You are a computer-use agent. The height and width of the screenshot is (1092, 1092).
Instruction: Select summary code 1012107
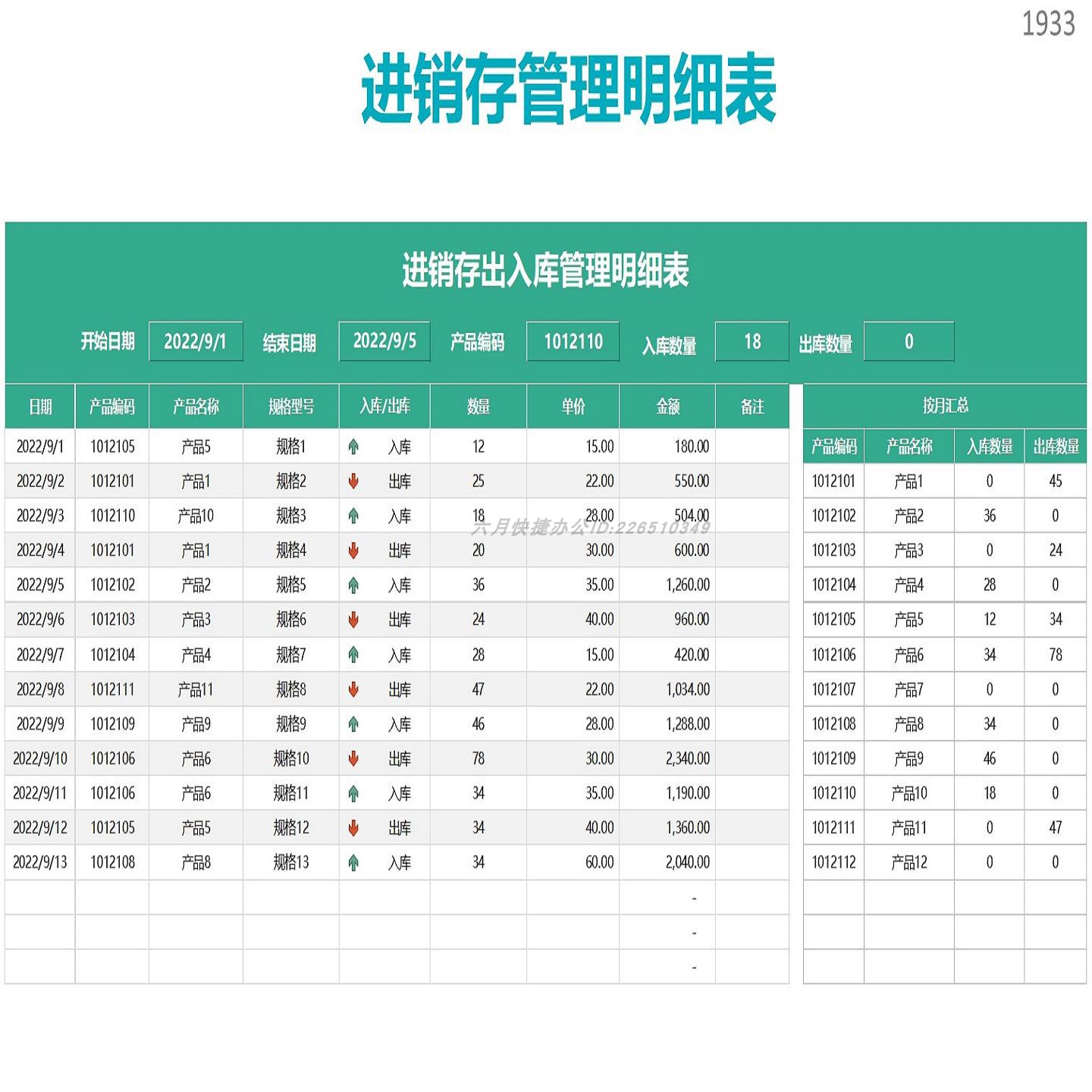pos(833,689)
